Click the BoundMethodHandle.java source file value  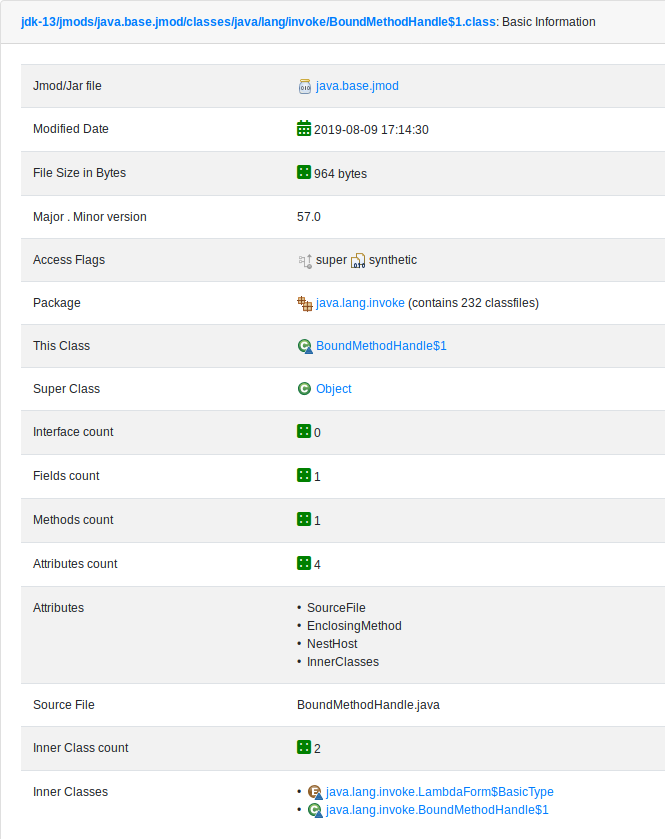368,705
